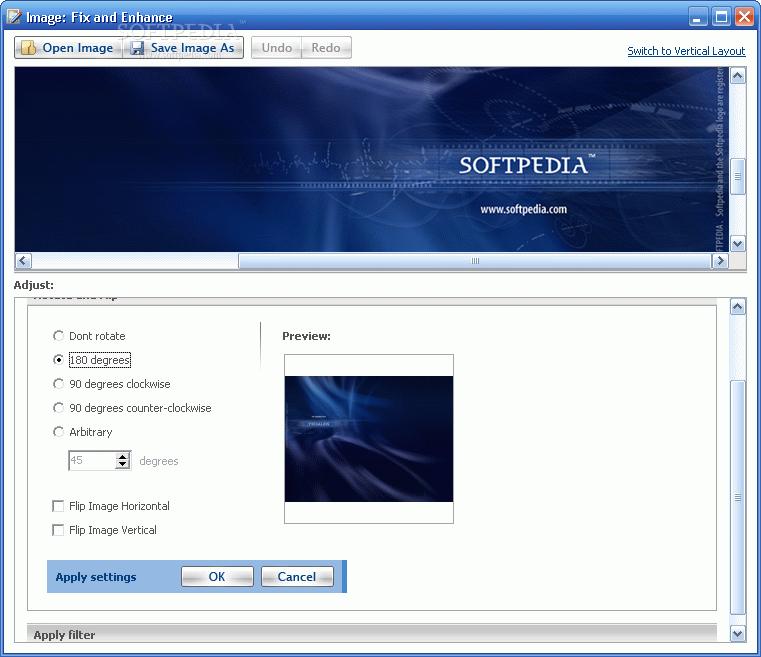Click image viewer scroll down arrow
Screen dimensions: 761x657
click(x=738, y=244)
